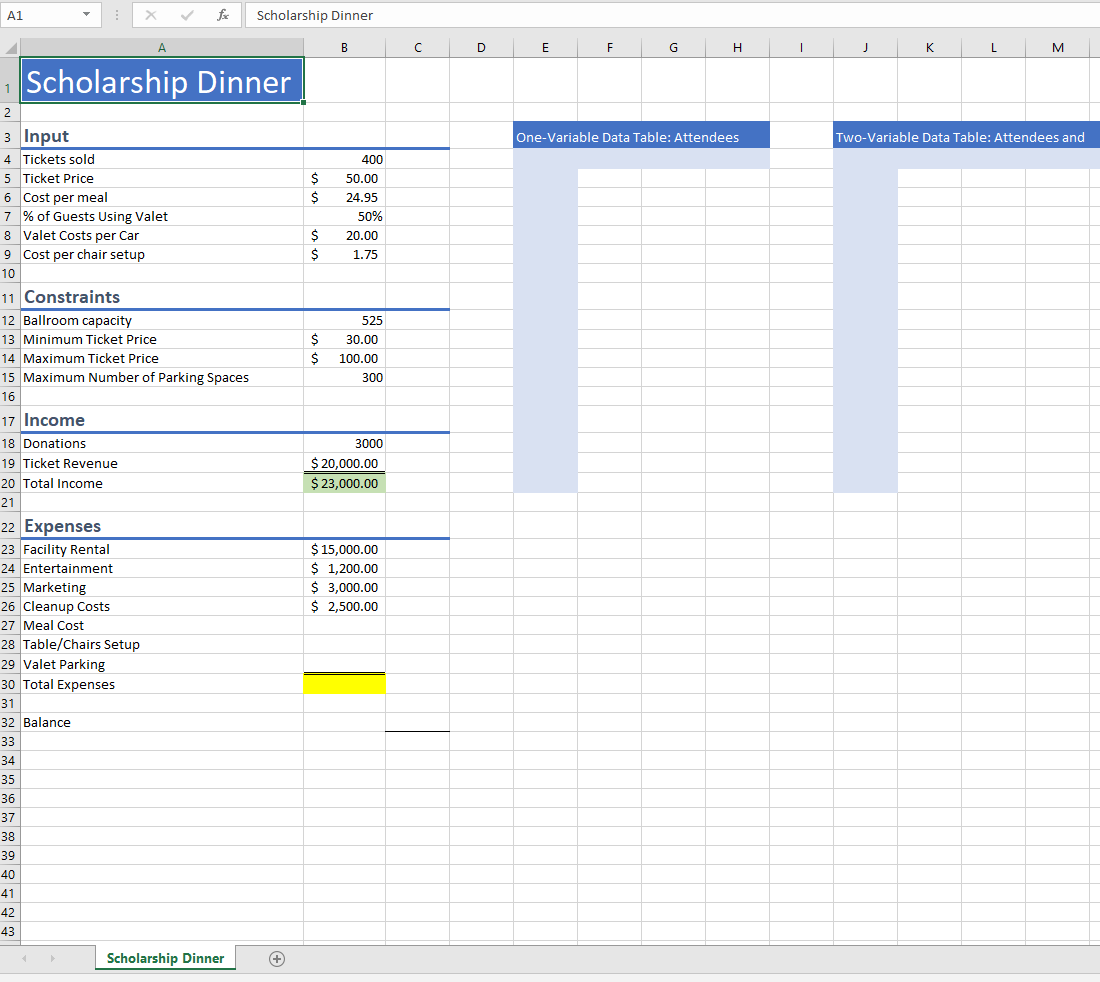Click the formula bar text Scholarship Dinner
1100x982 pixels.
pos(314,15)
